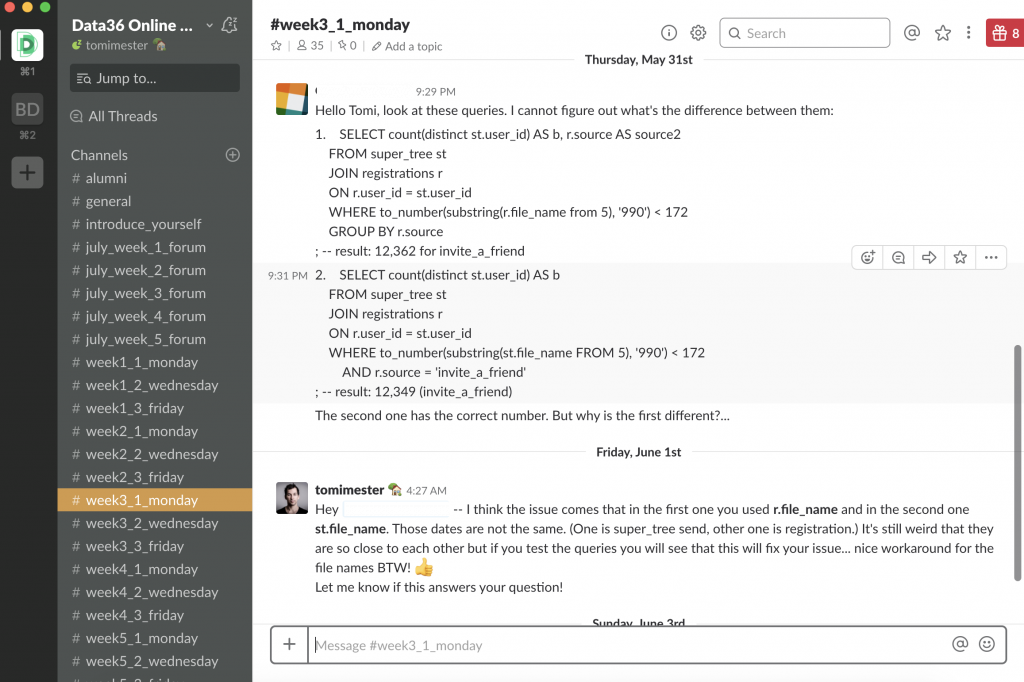1024x682 pixels.
Task: Open the channel details info icon
Action: (x=669, y=33)
